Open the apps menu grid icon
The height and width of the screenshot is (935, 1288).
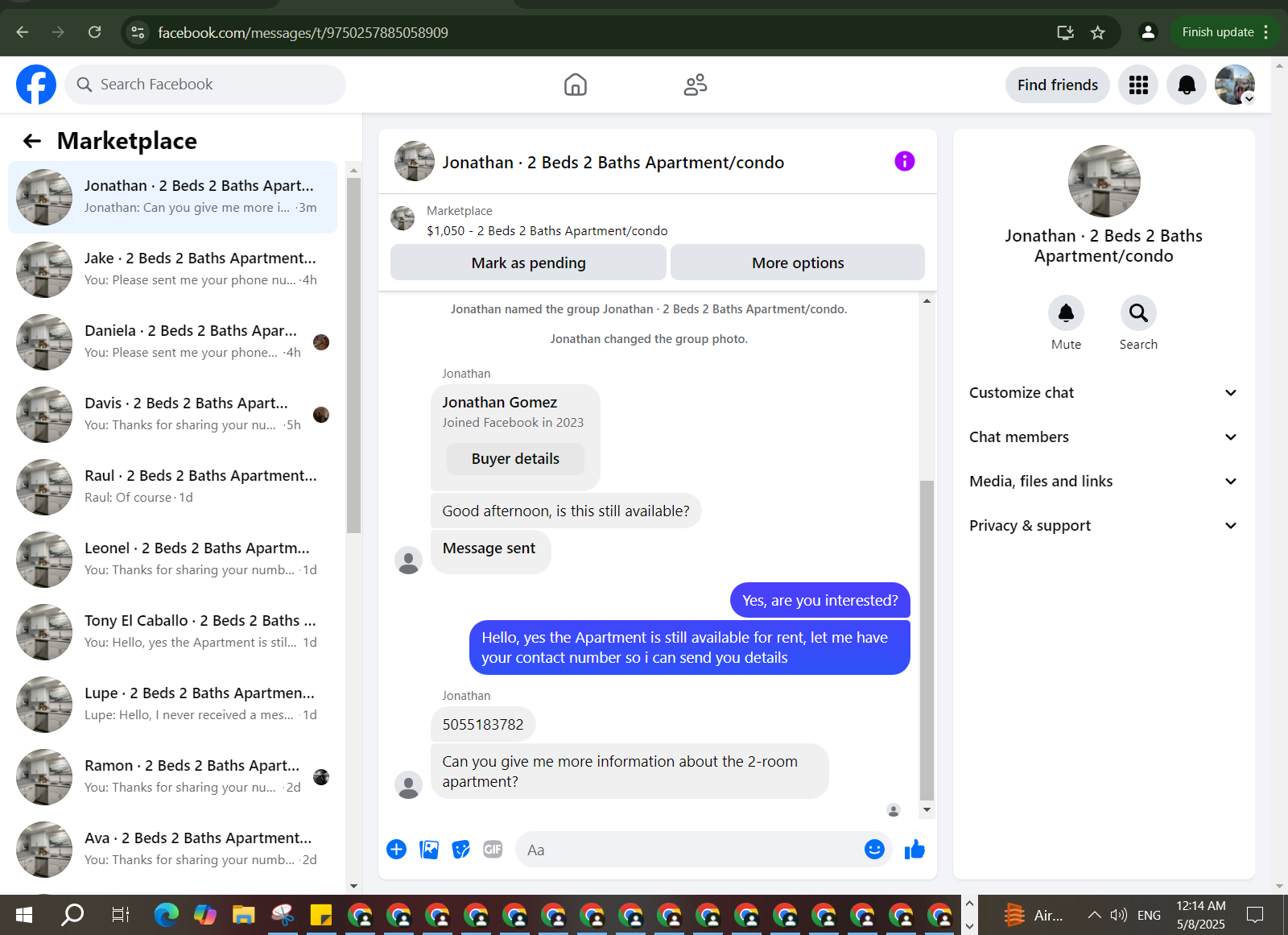point(1138,85)
